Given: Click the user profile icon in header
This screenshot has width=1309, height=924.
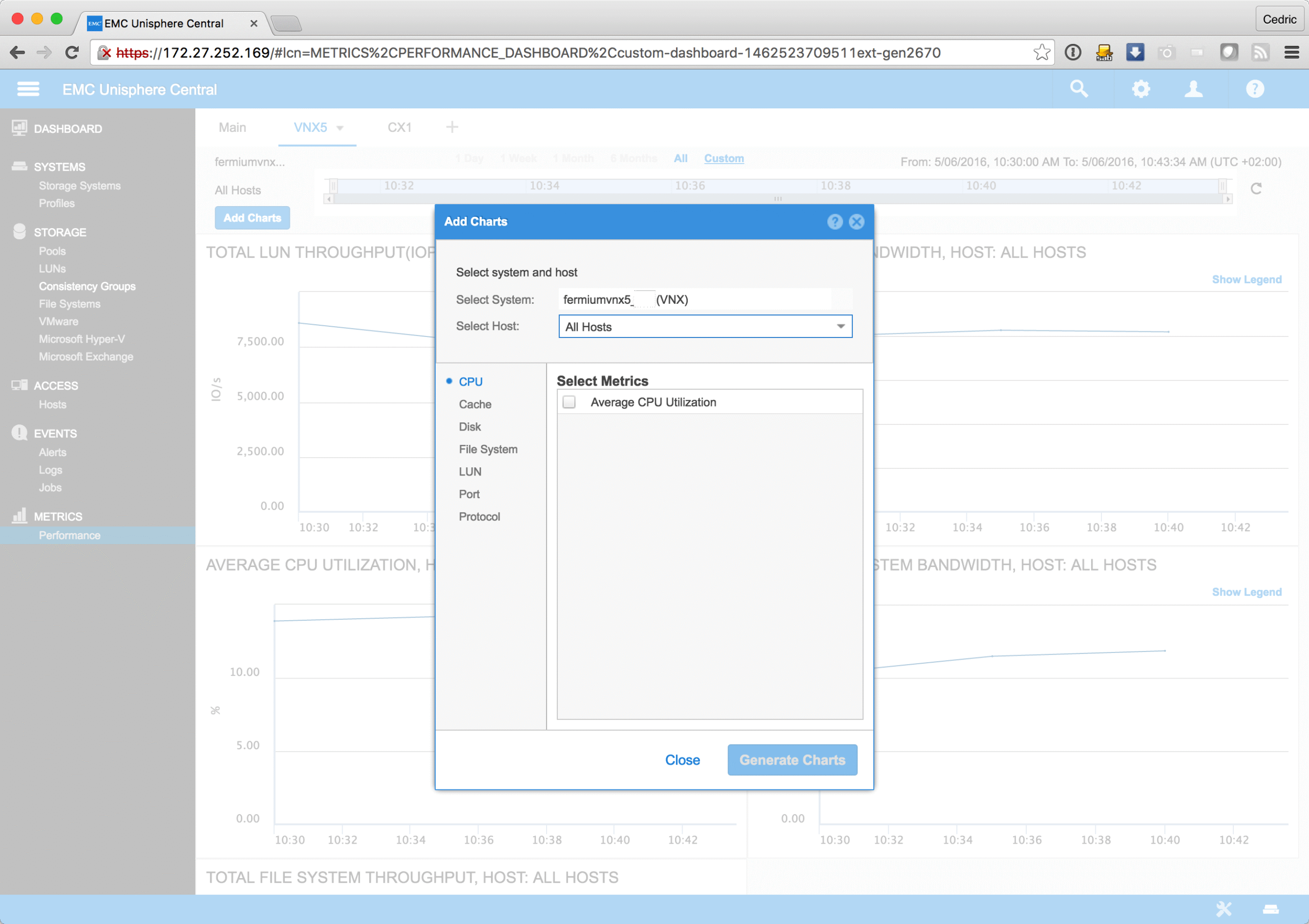Looking at the screenshot, I should click(1193, 89).
